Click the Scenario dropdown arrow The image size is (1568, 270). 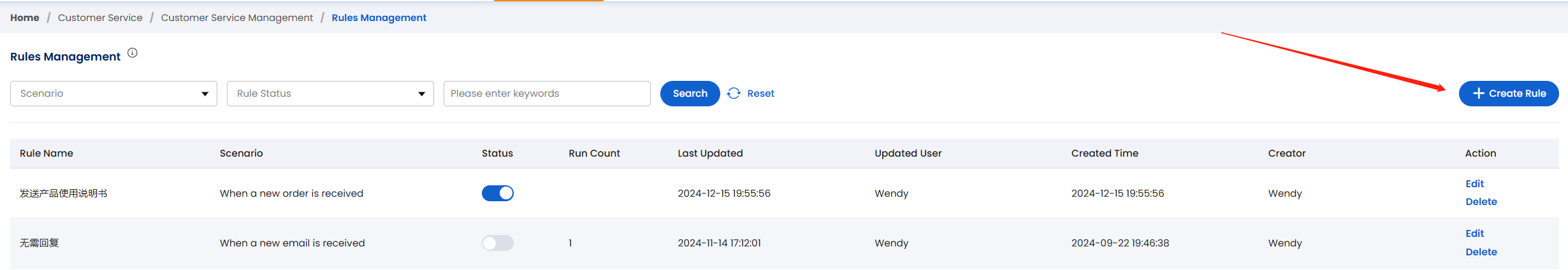click(x=205, y=94)
